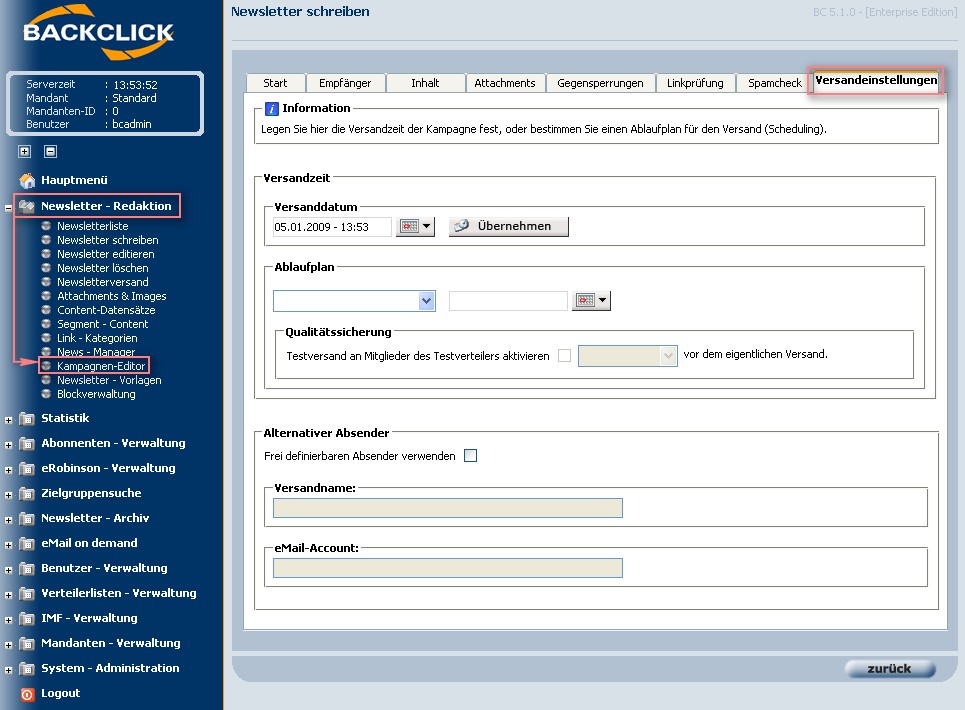The height and width of the screenshot is (710, 965).
Task: Click the Benutzer - Verwaltung folder icon
Action: 26,568
